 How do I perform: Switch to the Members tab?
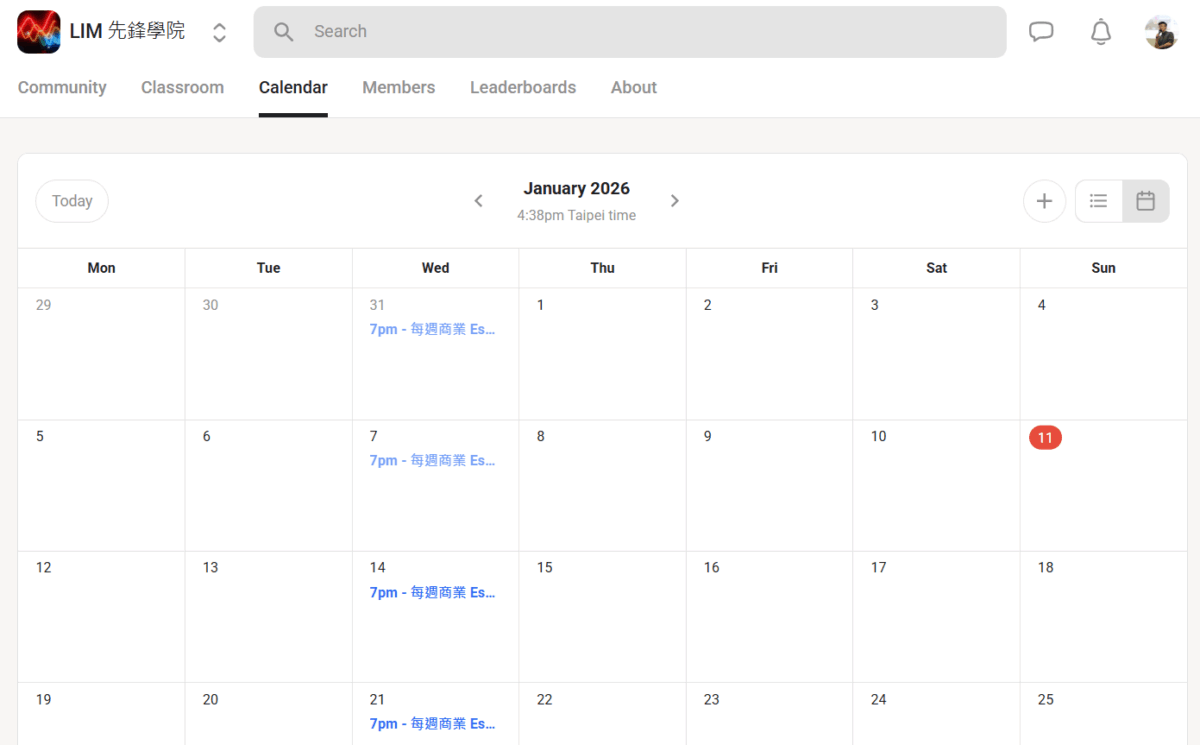pyautogui.click(x=398, y=87)
